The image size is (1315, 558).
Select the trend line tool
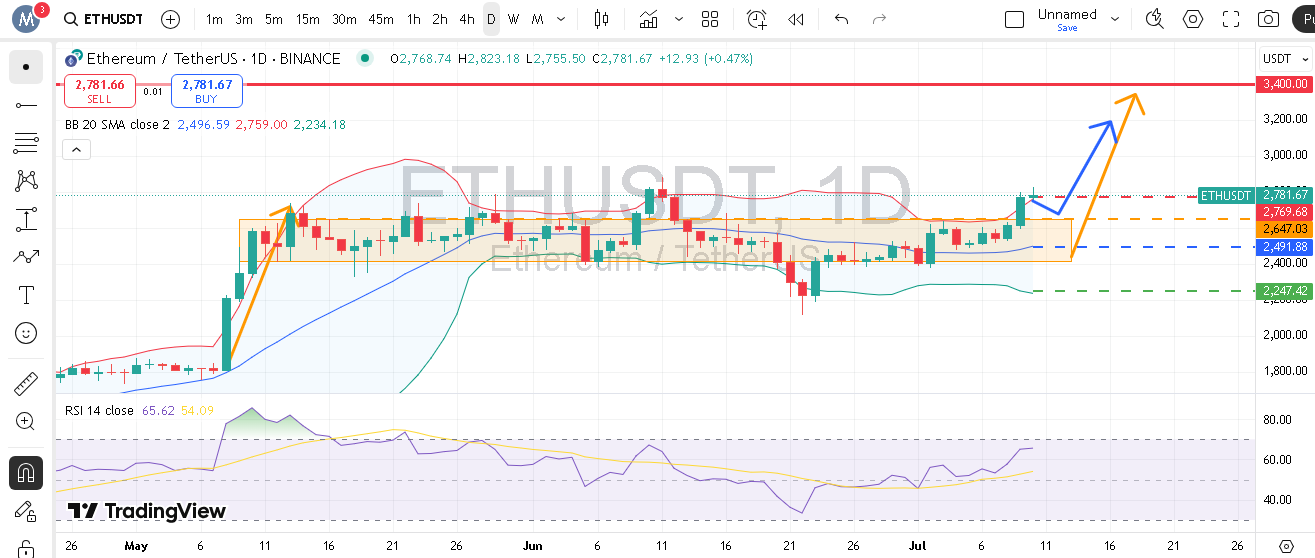point(26,105)
